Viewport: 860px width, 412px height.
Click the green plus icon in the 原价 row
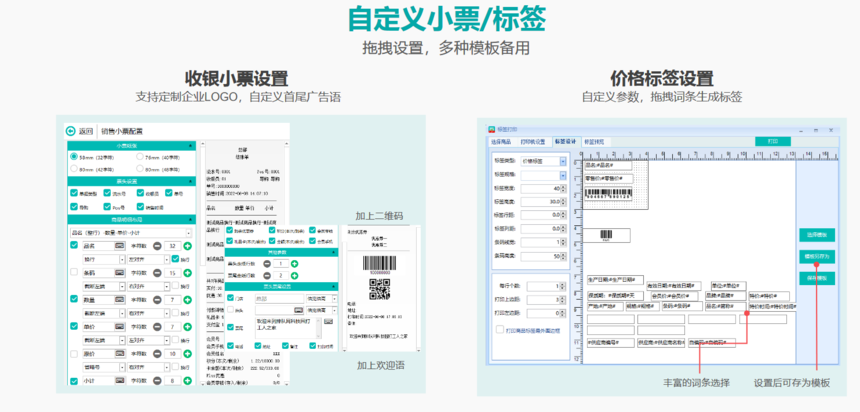tap(188, 354)
